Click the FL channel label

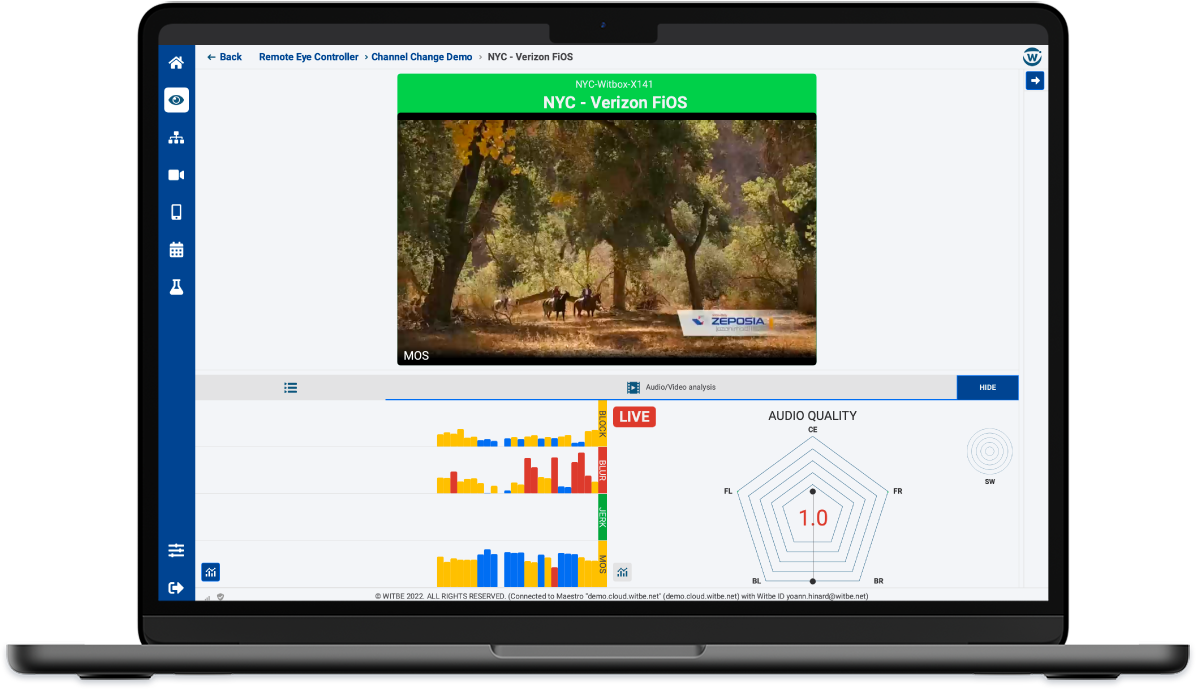[728, 491]
